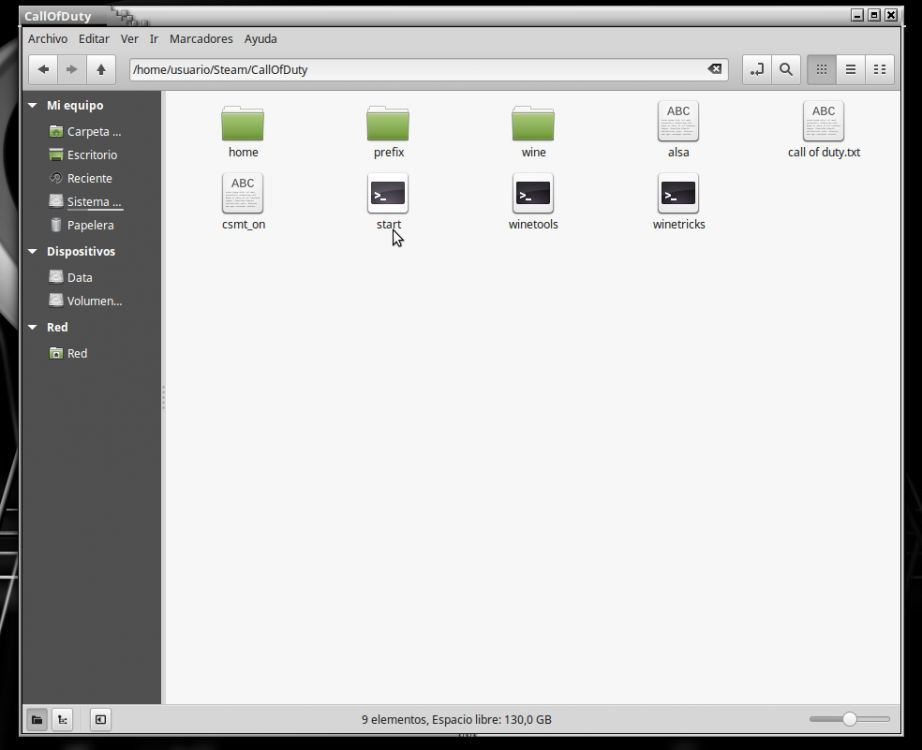This screenshot has height=750, width=922.
Task: Switch to list view
Action: (850, 69)
